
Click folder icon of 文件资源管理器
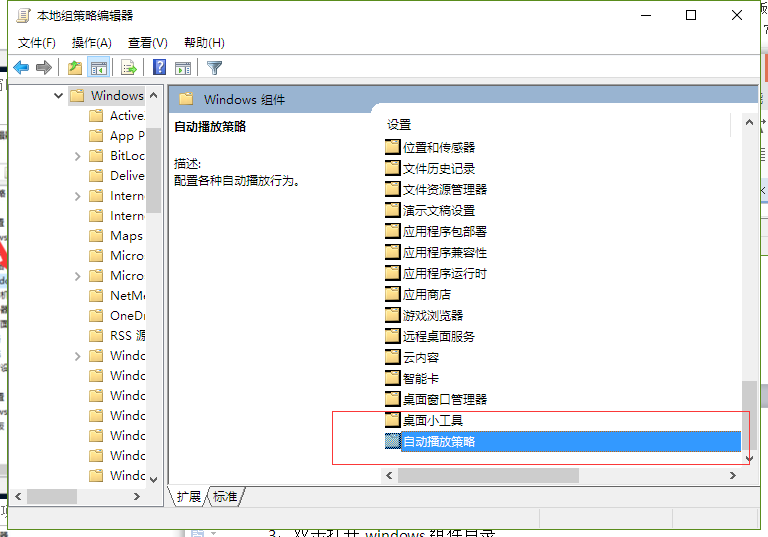point(392,189)
